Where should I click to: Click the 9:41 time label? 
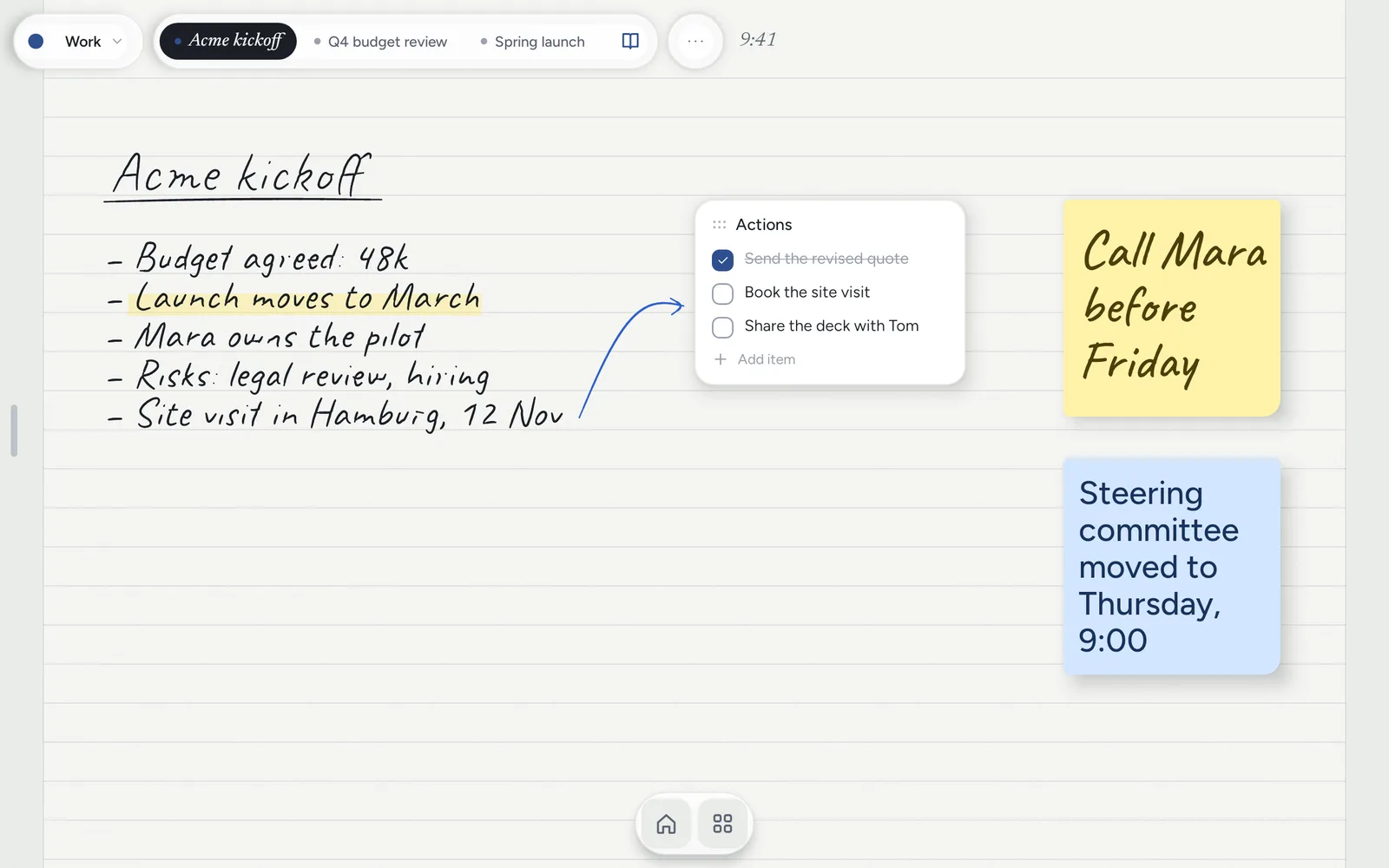coord(758,40)
